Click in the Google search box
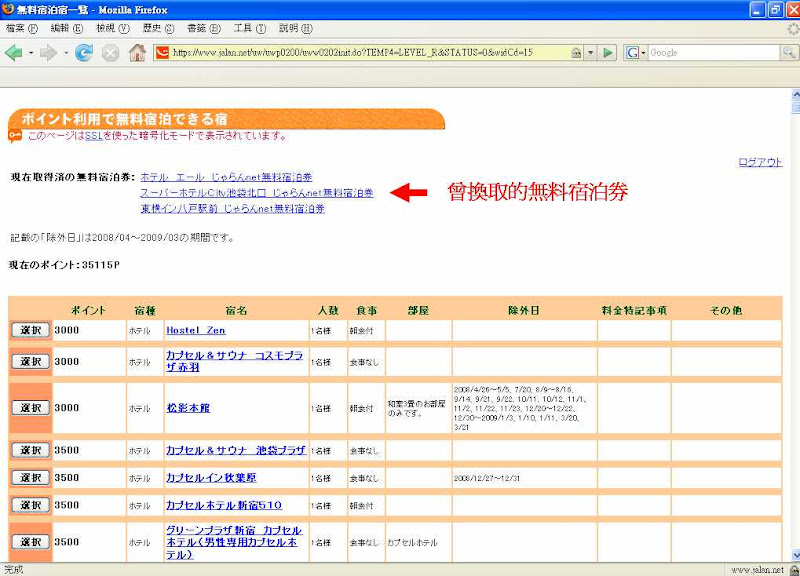The width and height of the screenshot is (800, 576). click(714, 52)
